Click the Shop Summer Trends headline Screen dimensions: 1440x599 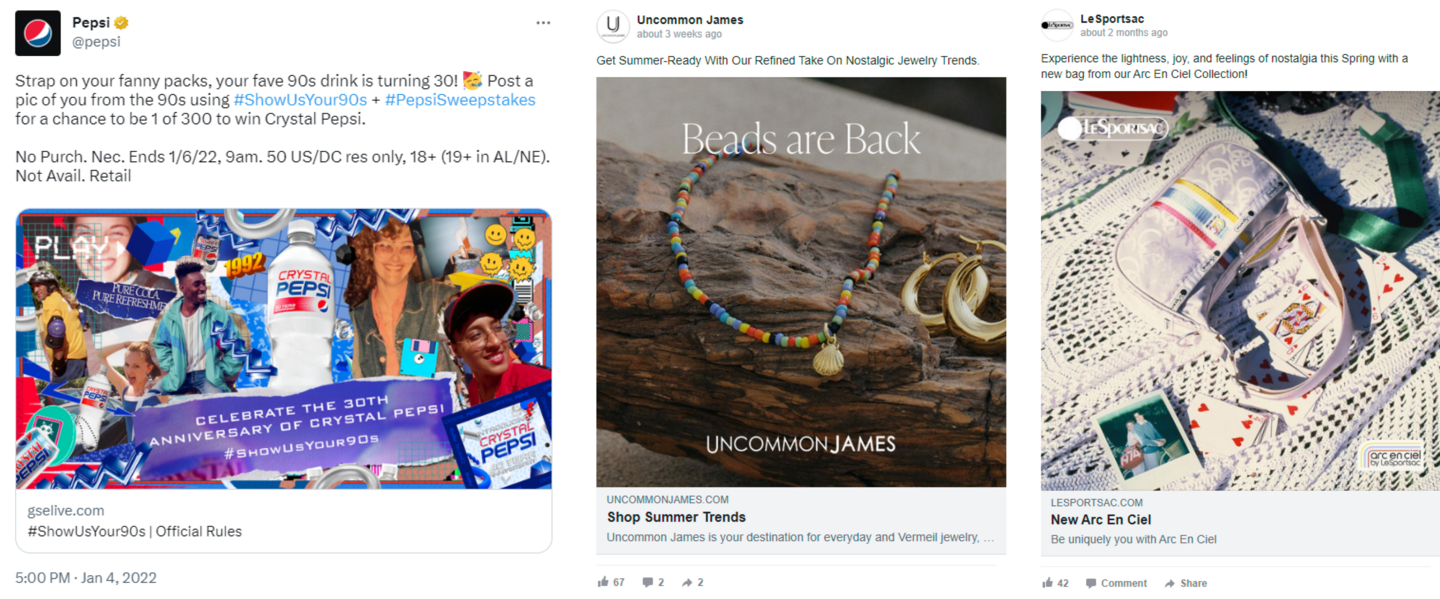[x=676, y=517]
